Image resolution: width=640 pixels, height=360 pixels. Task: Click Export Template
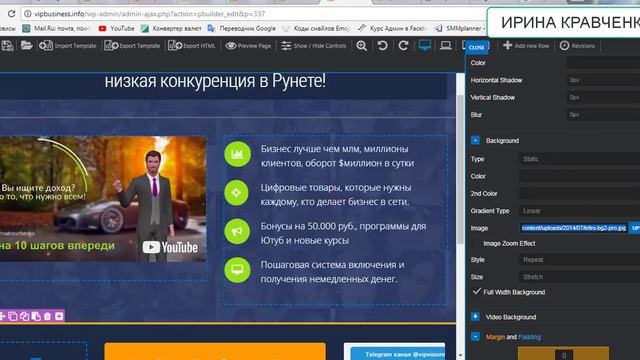pos(132,46)
